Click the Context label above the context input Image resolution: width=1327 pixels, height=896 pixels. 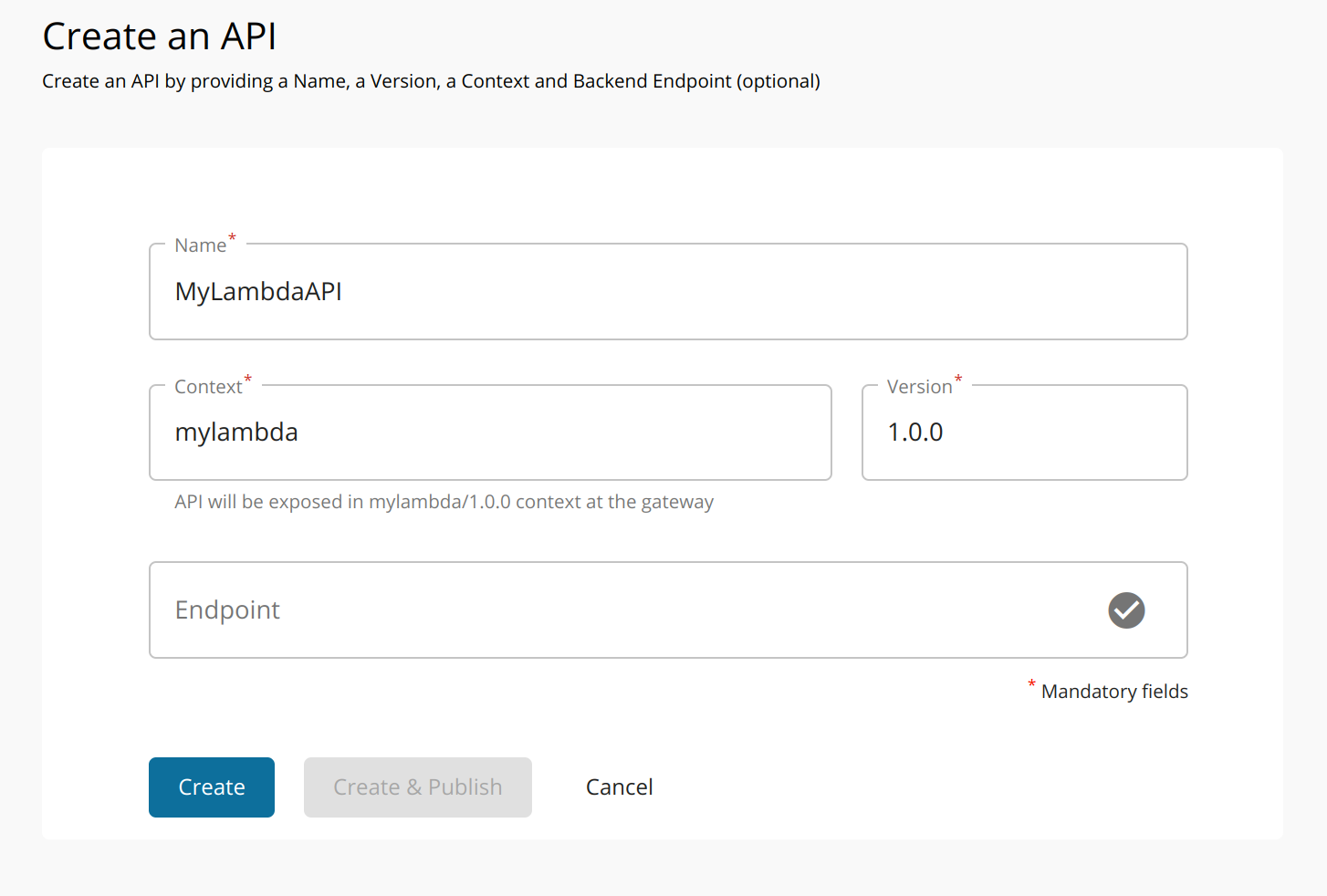[x=207, y=386]
